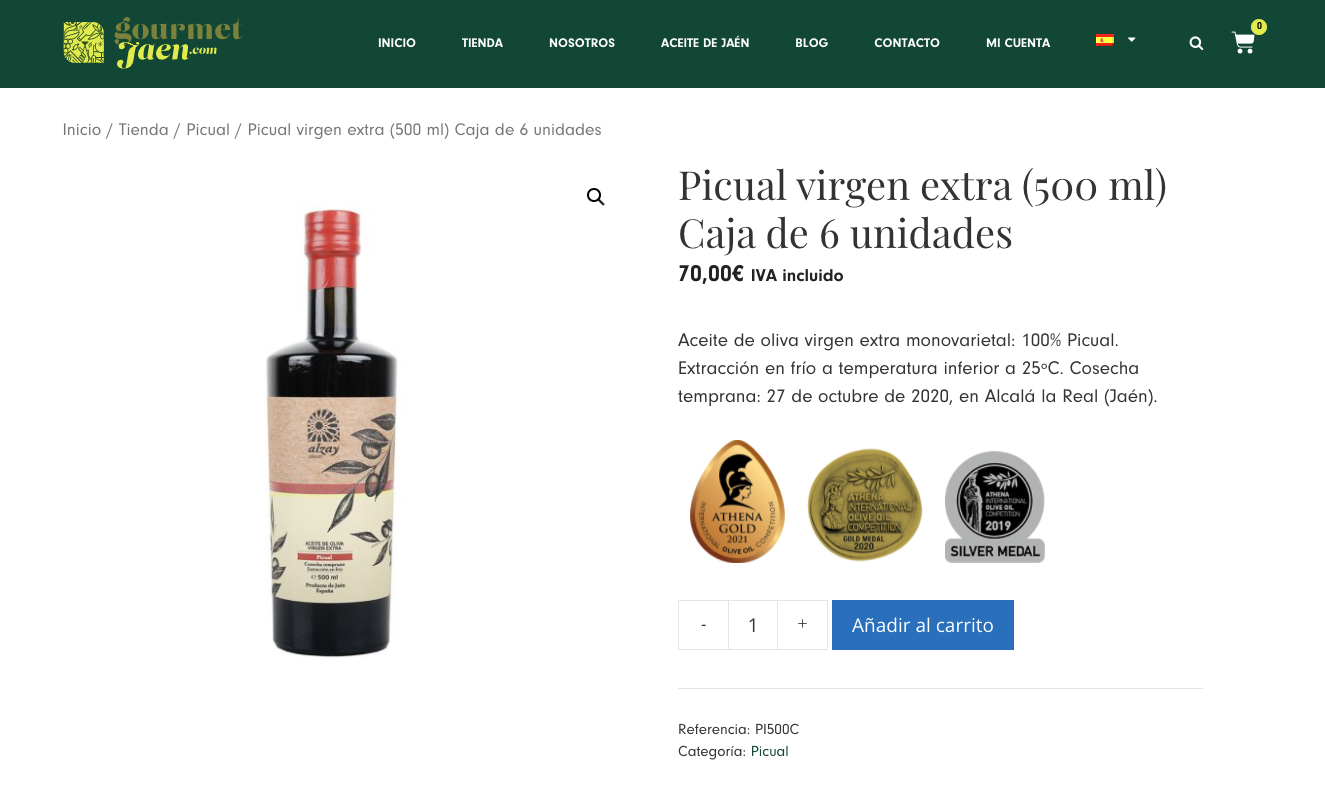
Task: Expand the language selector arrow
Action: pos(1131,40)
